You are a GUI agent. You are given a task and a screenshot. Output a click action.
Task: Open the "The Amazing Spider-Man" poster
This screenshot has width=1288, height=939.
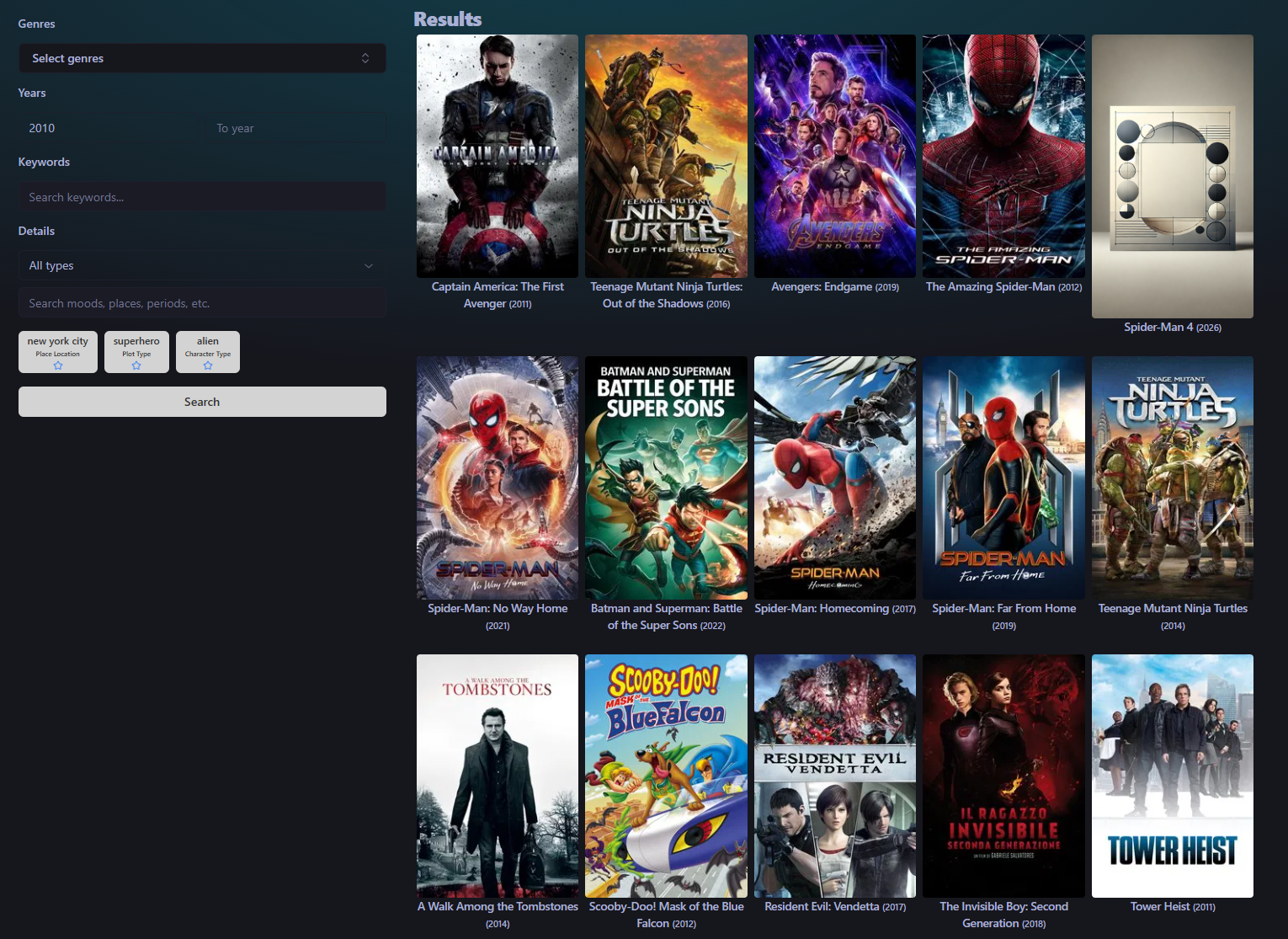[x=1003, y=156]
